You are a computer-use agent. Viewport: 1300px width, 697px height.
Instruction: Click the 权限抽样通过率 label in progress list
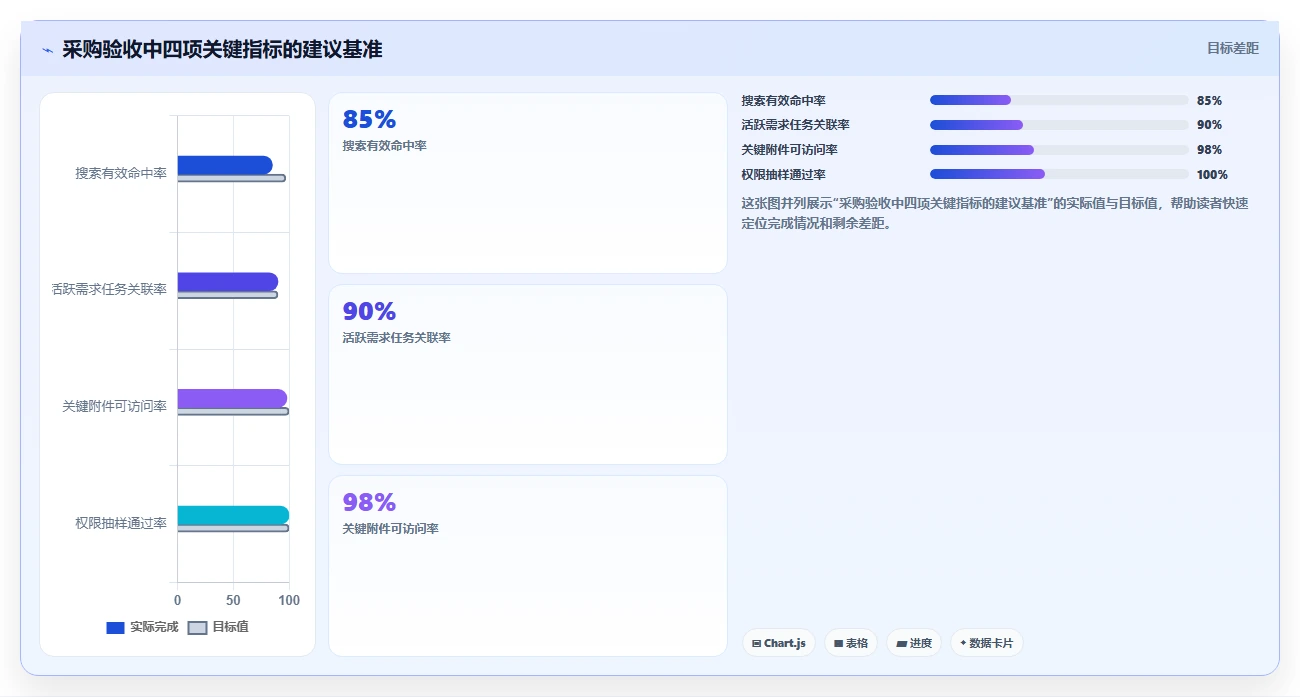click(x=783, y=175)
